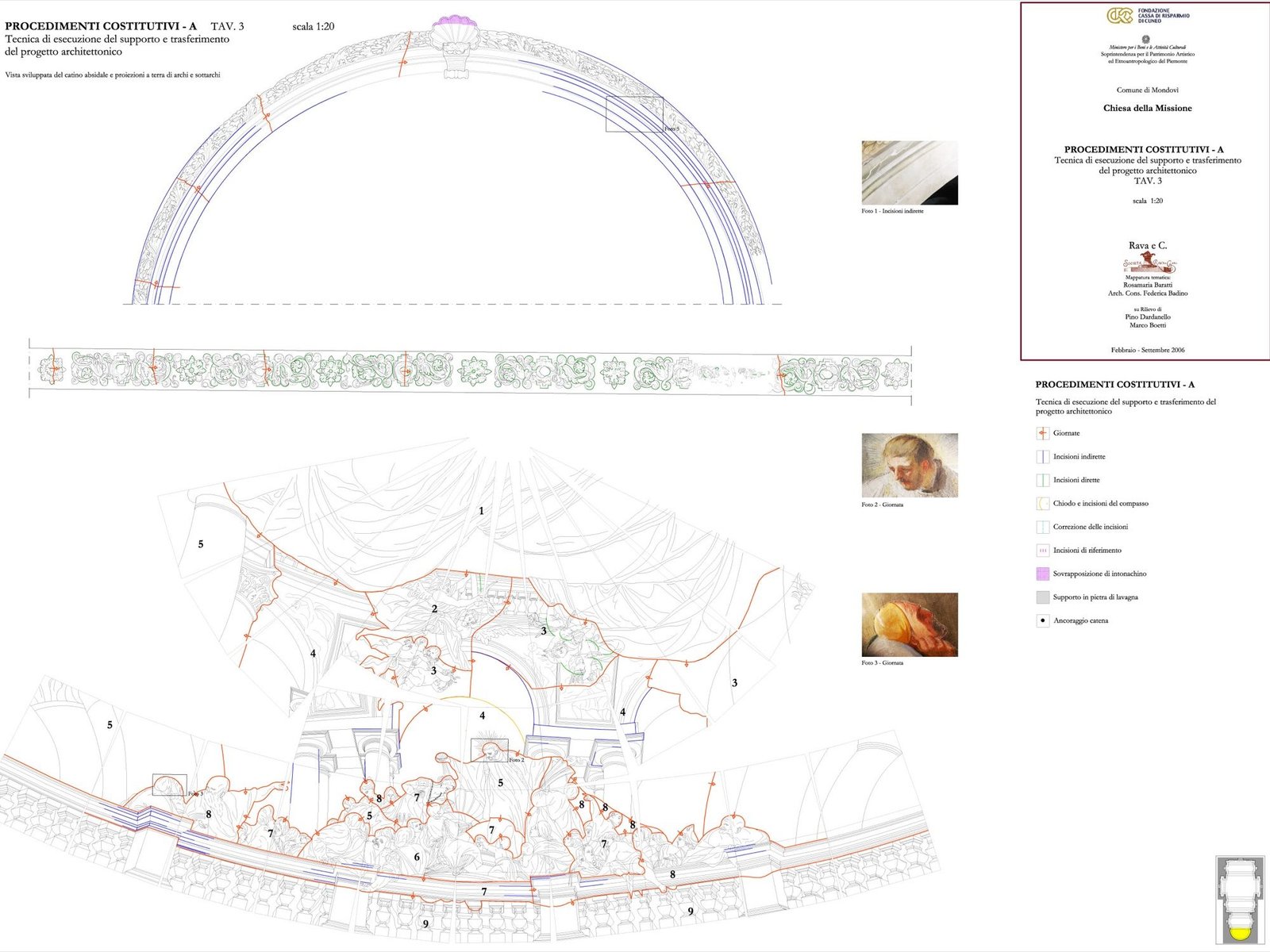Click the legend heading 'PROCEDIMENTI COSTITUTIVI - A'
This screenshot has width=1270, height=952.
coord(1114,385)
